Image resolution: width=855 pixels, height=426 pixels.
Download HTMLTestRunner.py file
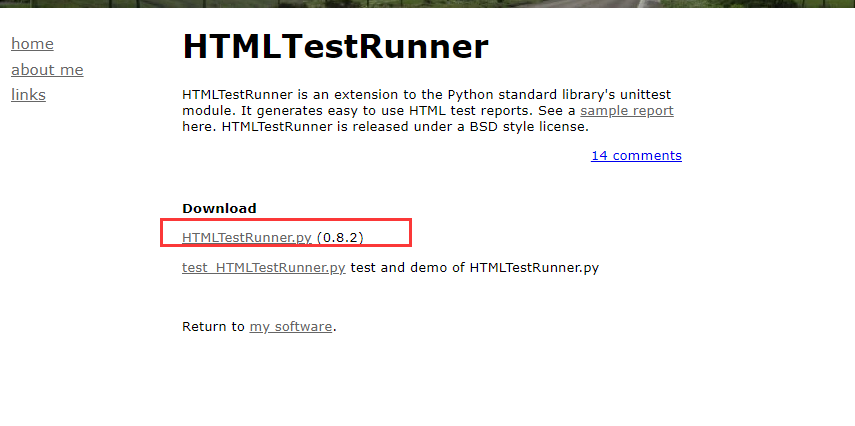point(246,237)
